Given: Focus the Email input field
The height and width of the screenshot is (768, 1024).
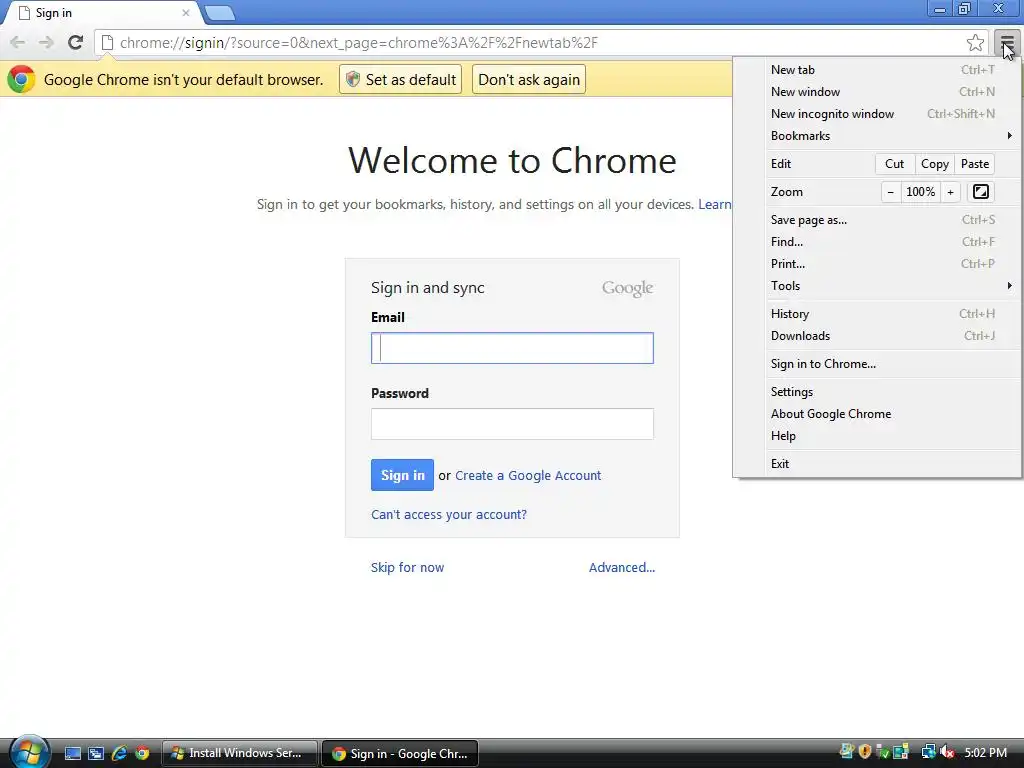Looking at the screenshot, I should [x=512, y=348].
